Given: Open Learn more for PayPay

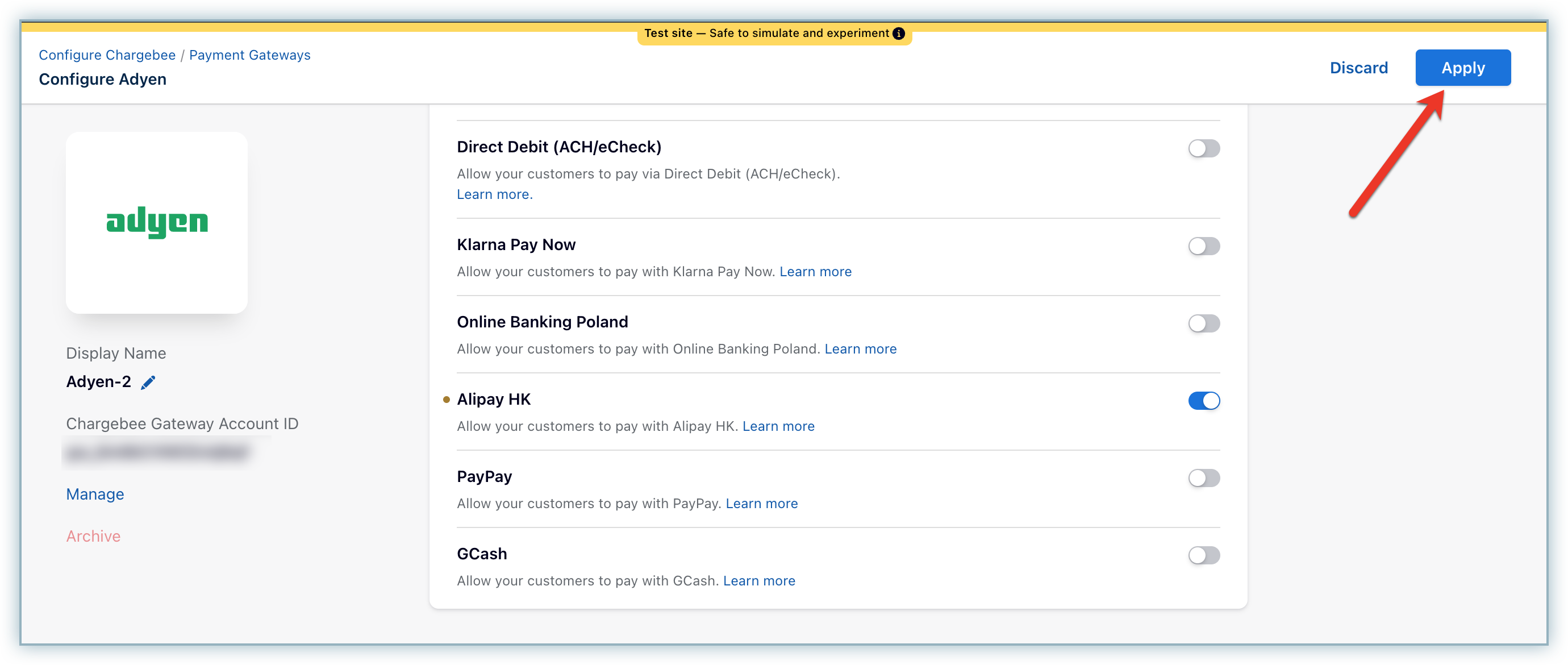Looking at the screenshot, I should tap(761, 504).
